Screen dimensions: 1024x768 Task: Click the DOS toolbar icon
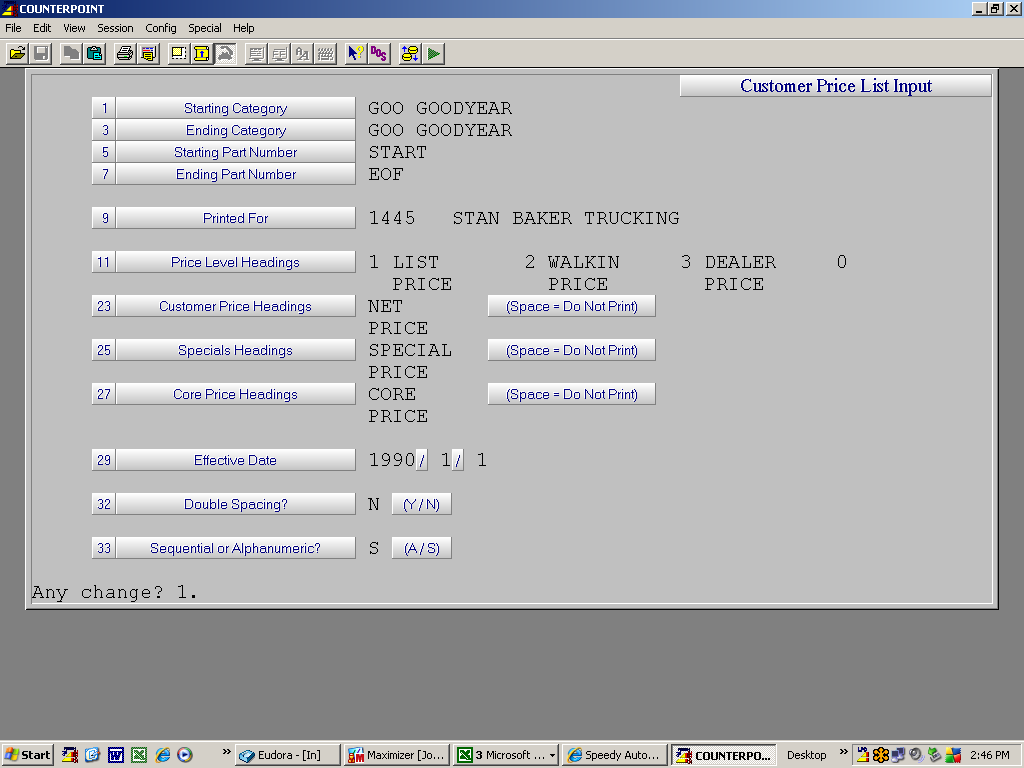[x=379, y=54]
